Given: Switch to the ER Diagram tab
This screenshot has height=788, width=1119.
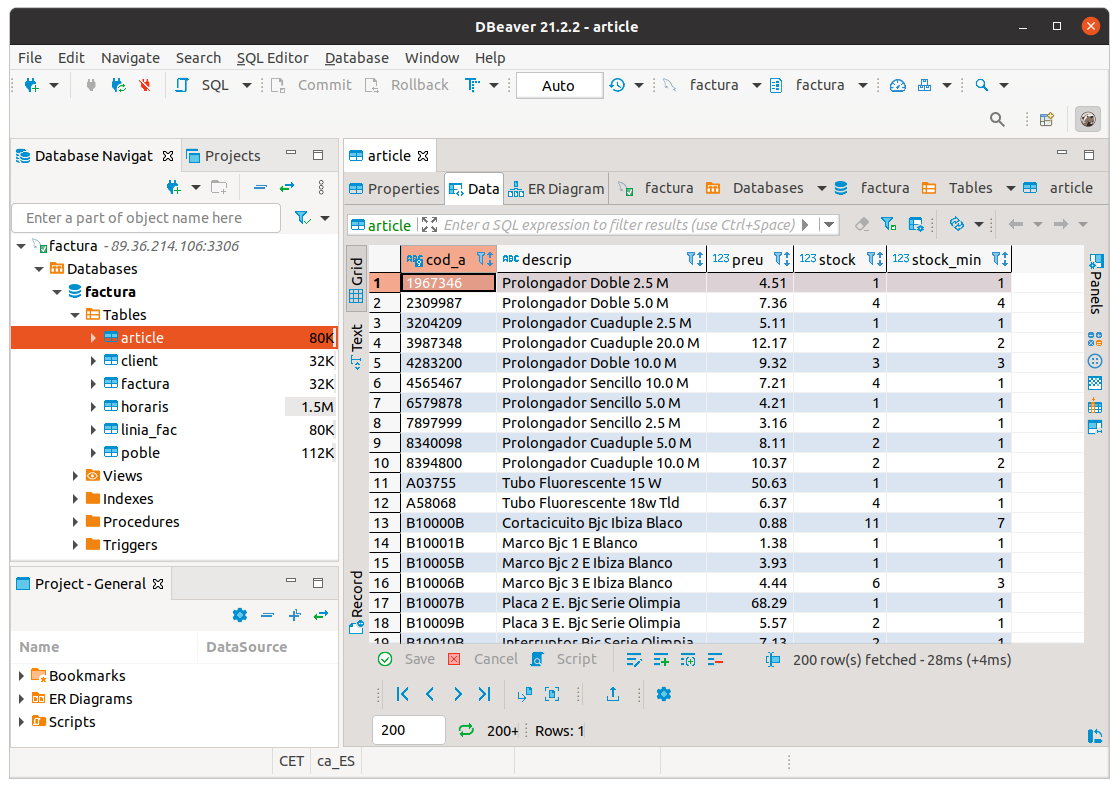Looking at the screenshot, I should click(x=556, y=188).
